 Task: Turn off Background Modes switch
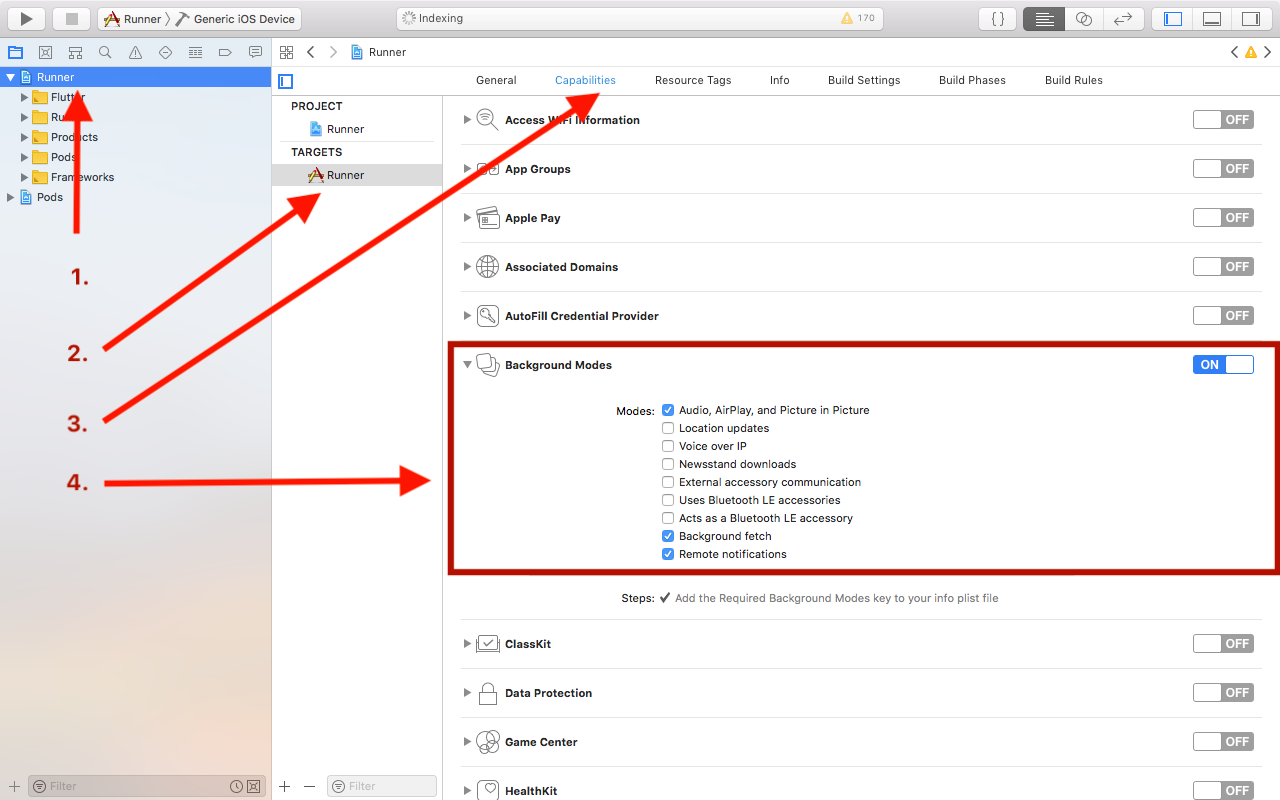(x=1223, y=365)
